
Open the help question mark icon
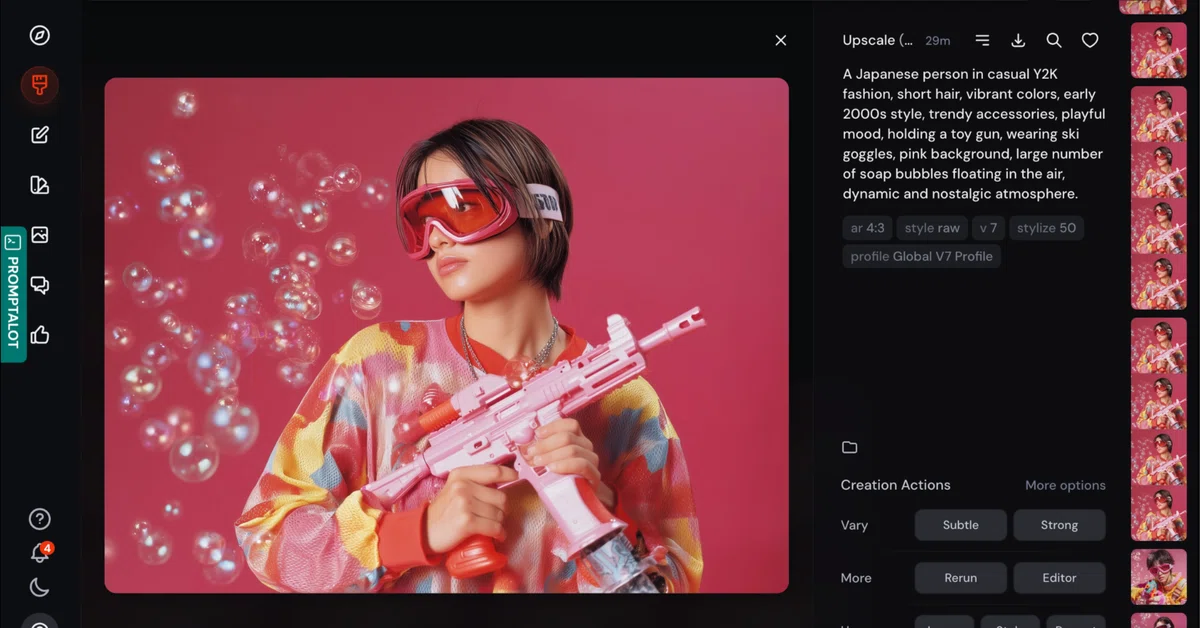pyautogui.click(x=40, y=519)
